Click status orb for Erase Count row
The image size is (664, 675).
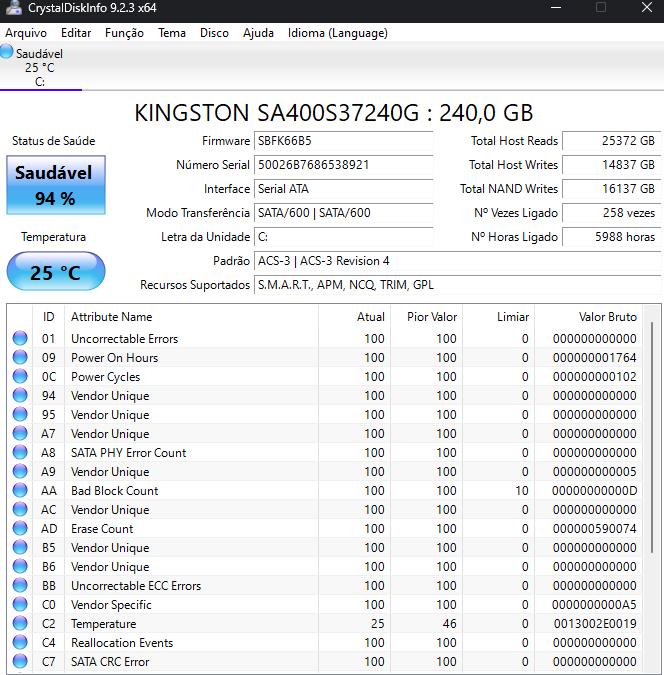click(20, 528)
